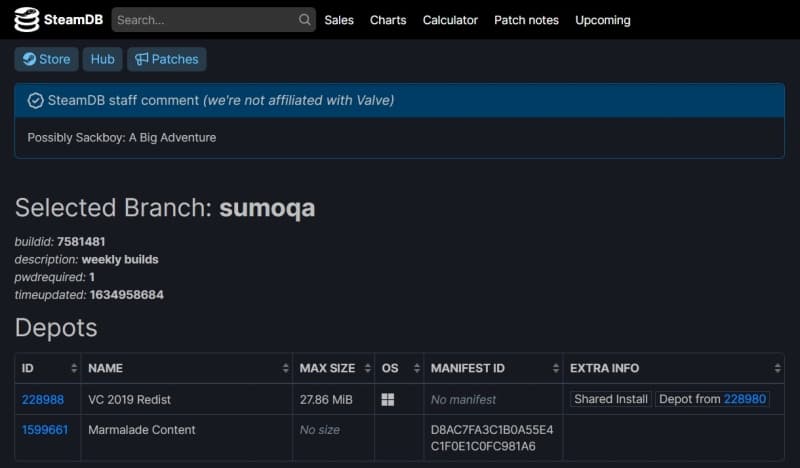Screen dimensions: 800x468
Task: Sort depots by EXTRA INFO column
Action: (x=672, y=369)
